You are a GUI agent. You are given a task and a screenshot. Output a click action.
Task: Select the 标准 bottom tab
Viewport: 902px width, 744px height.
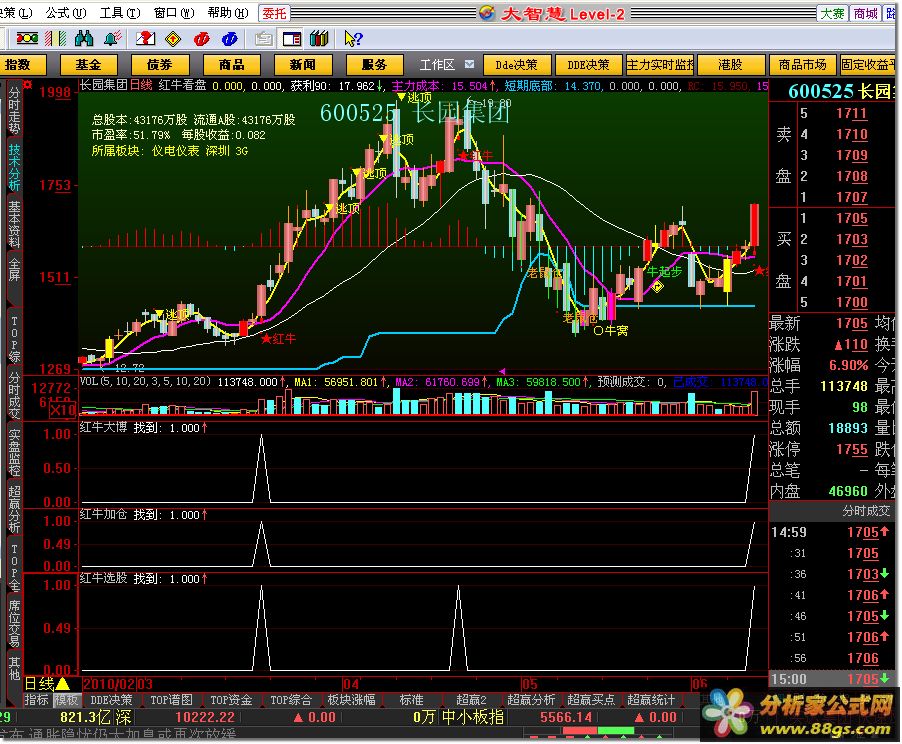tap(411, 700)
